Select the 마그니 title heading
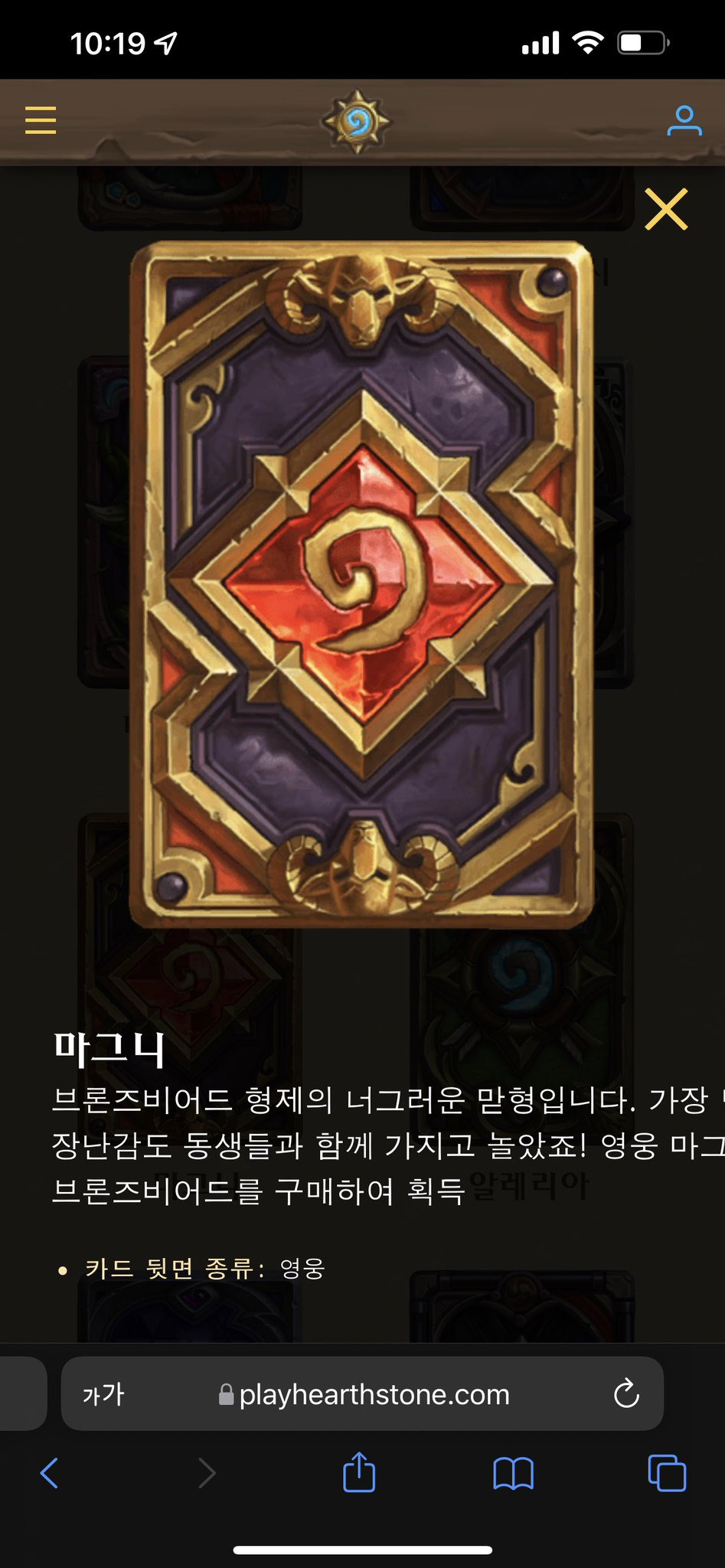The width and height of the screenshot is (725, 1568). pos(109,1048)
